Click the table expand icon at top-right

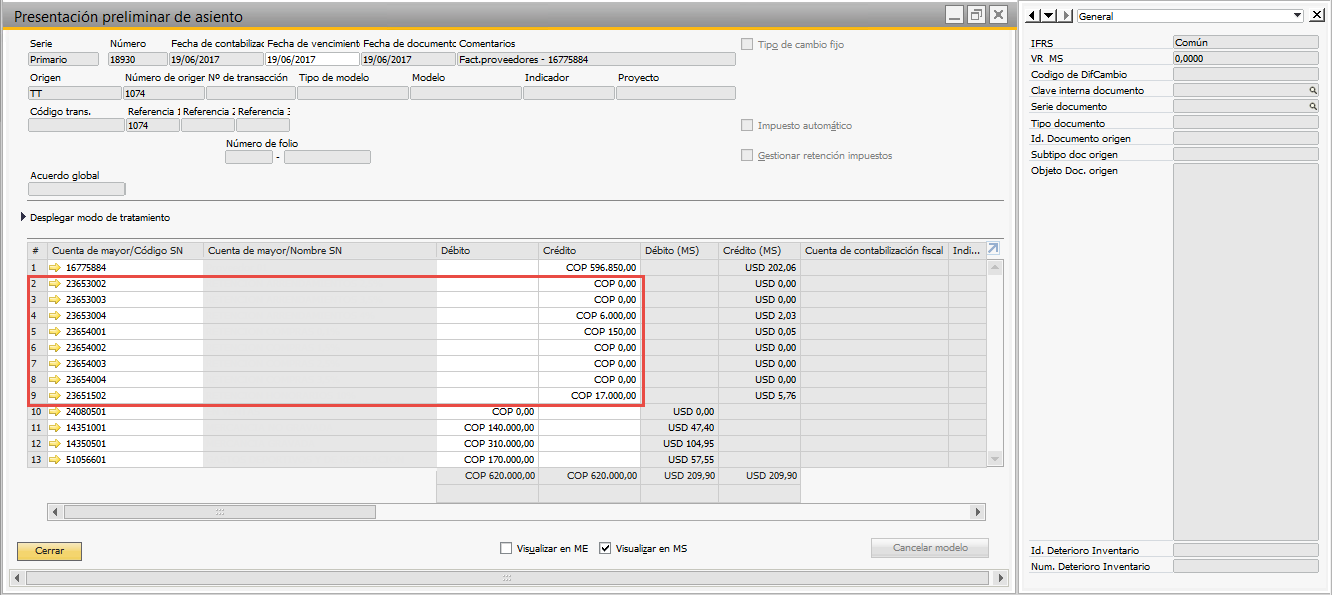tap(993, 249)
